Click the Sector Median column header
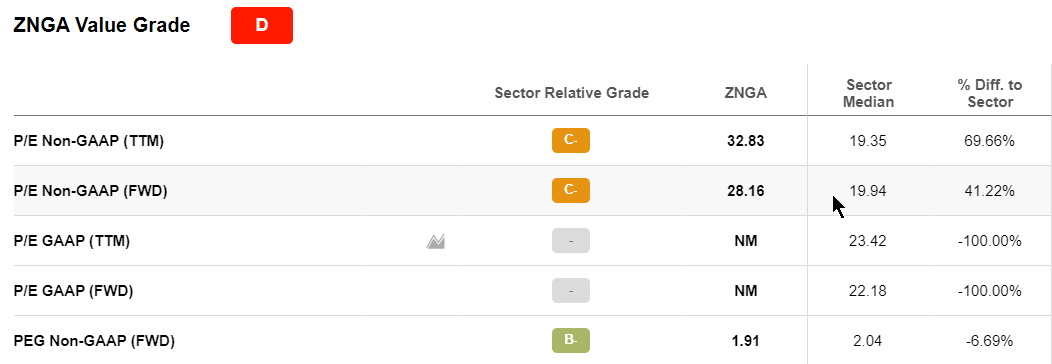This screenshot has height=364, width=1052. 868,94
